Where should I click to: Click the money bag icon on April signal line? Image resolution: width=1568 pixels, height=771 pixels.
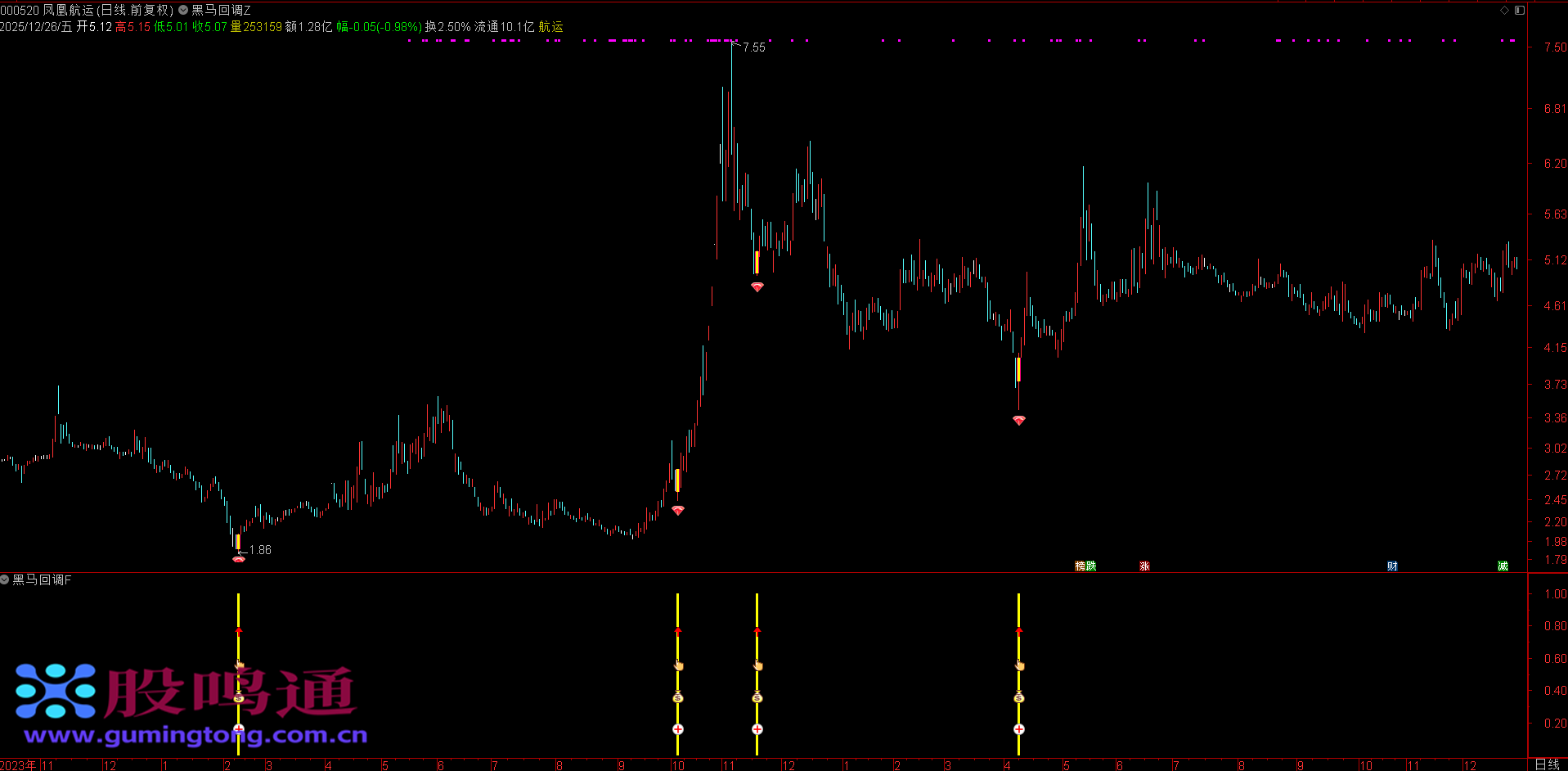click(1018, 698)
